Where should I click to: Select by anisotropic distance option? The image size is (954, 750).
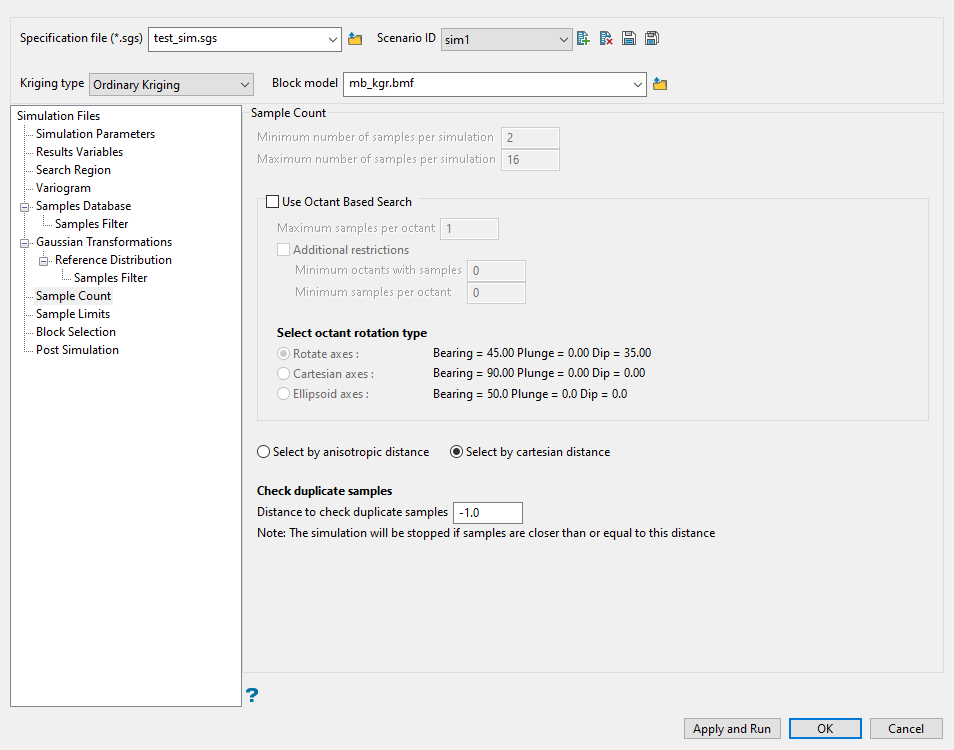point(264,452)
